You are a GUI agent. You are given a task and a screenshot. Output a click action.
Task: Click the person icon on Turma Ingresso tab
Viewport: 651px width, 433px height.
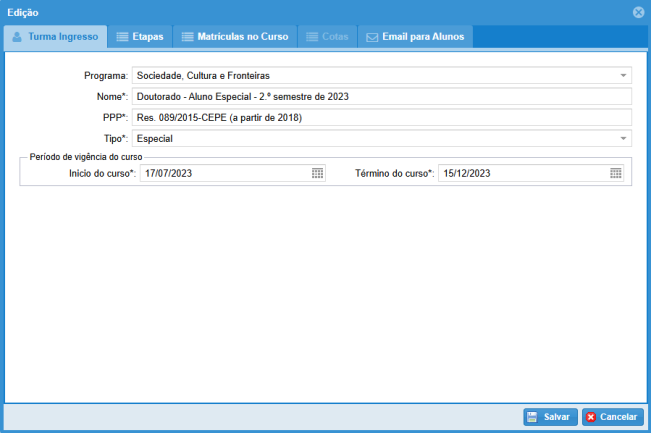click(17, 37)
